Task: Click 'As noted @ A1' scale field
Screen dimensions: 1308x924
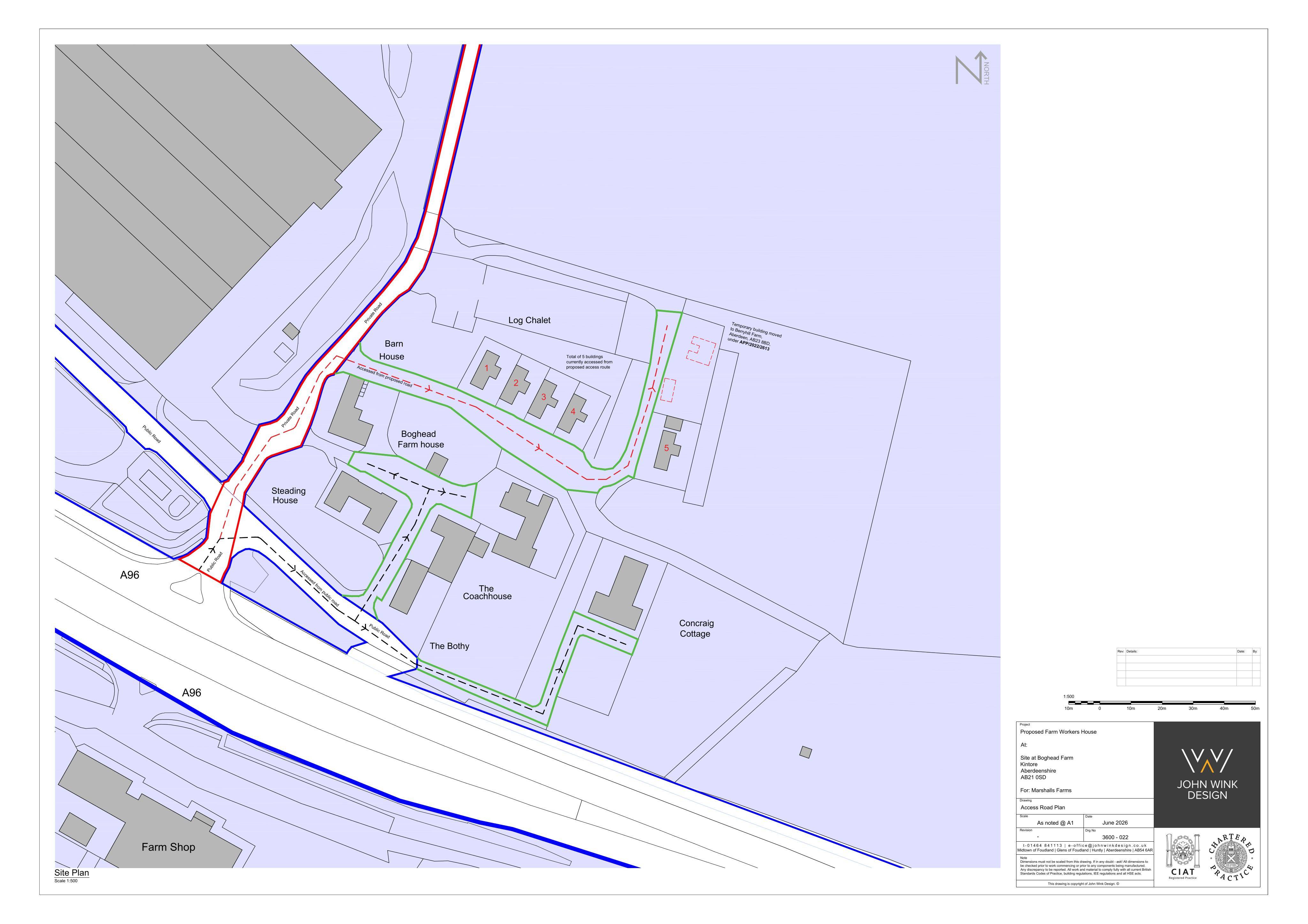Action: pyautogui.click(x=1055, y=823)
